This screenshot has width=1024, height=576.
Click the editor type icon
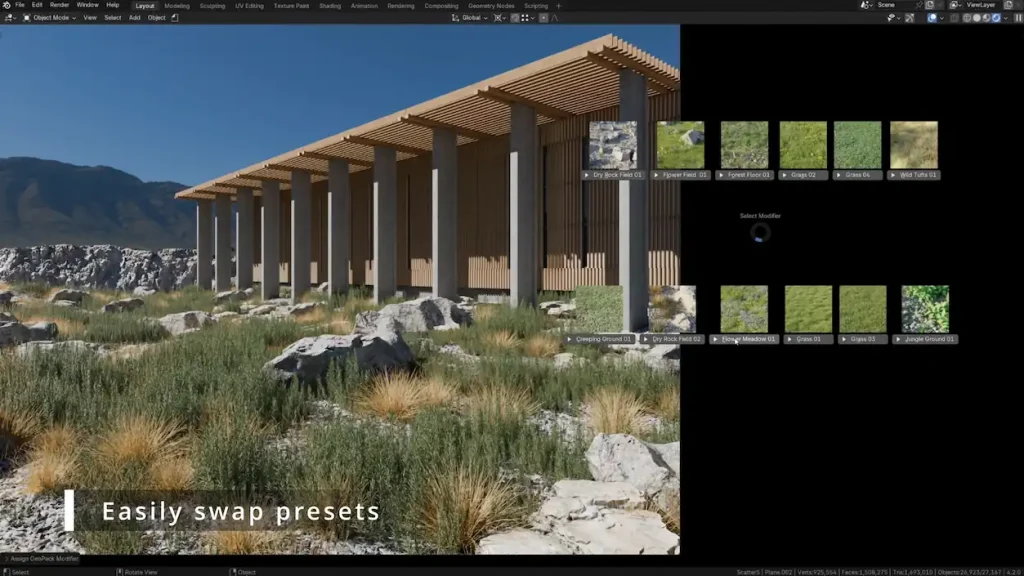[x=9, y=17]
